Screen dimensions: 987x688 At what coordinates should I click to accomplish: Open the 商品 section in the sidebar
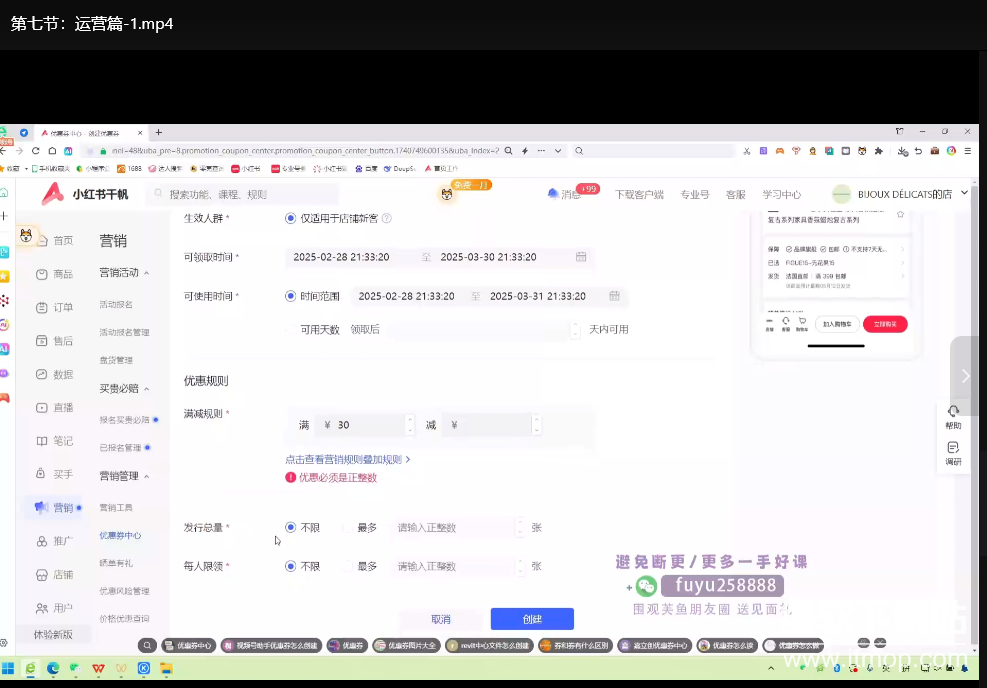55,274
